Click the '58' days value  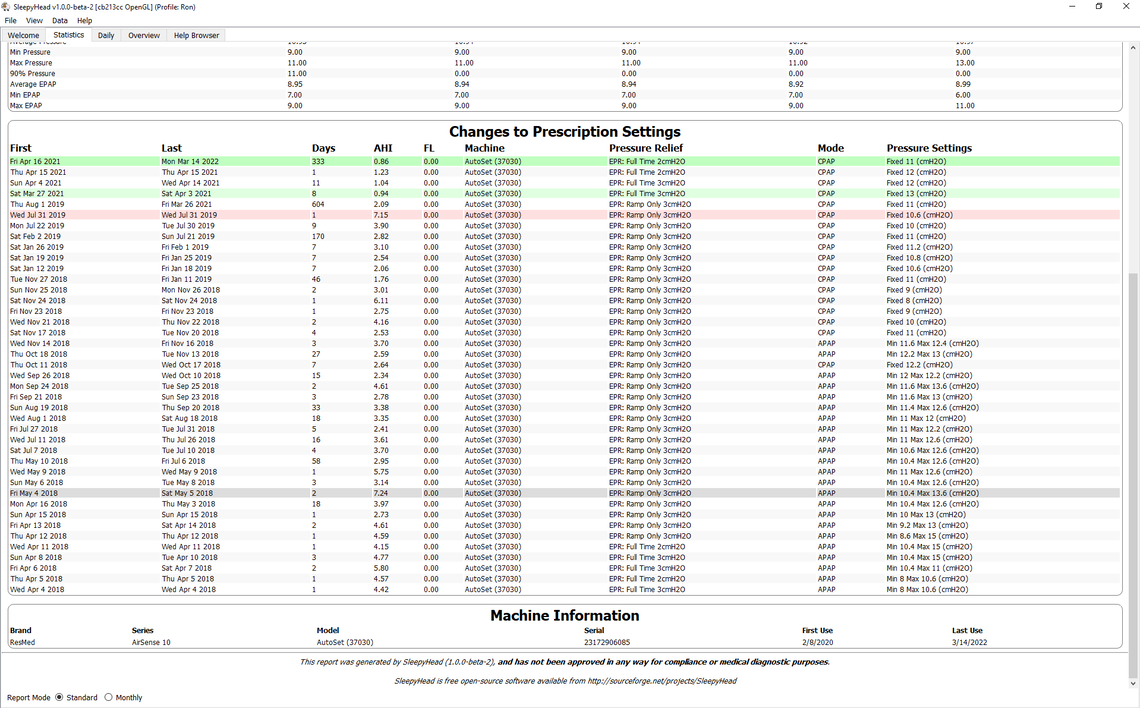(316, 461)
